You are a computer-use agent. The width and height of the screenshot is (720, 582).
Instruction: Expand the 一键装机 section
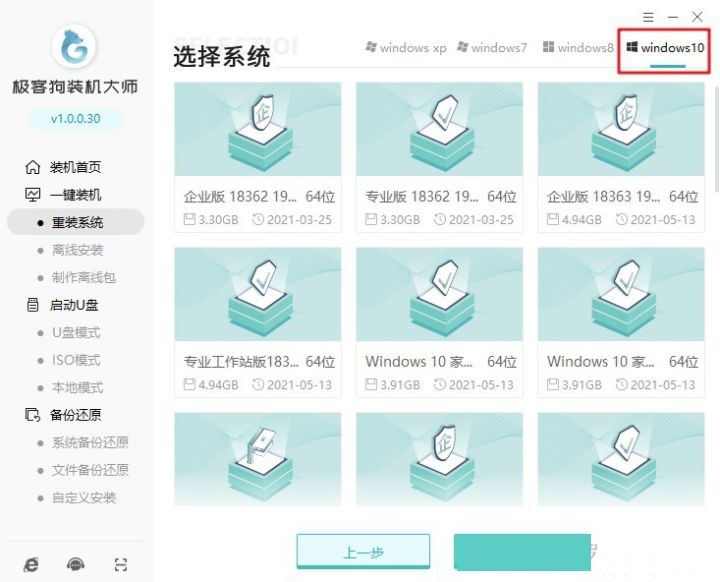click(x=76, y=195)
